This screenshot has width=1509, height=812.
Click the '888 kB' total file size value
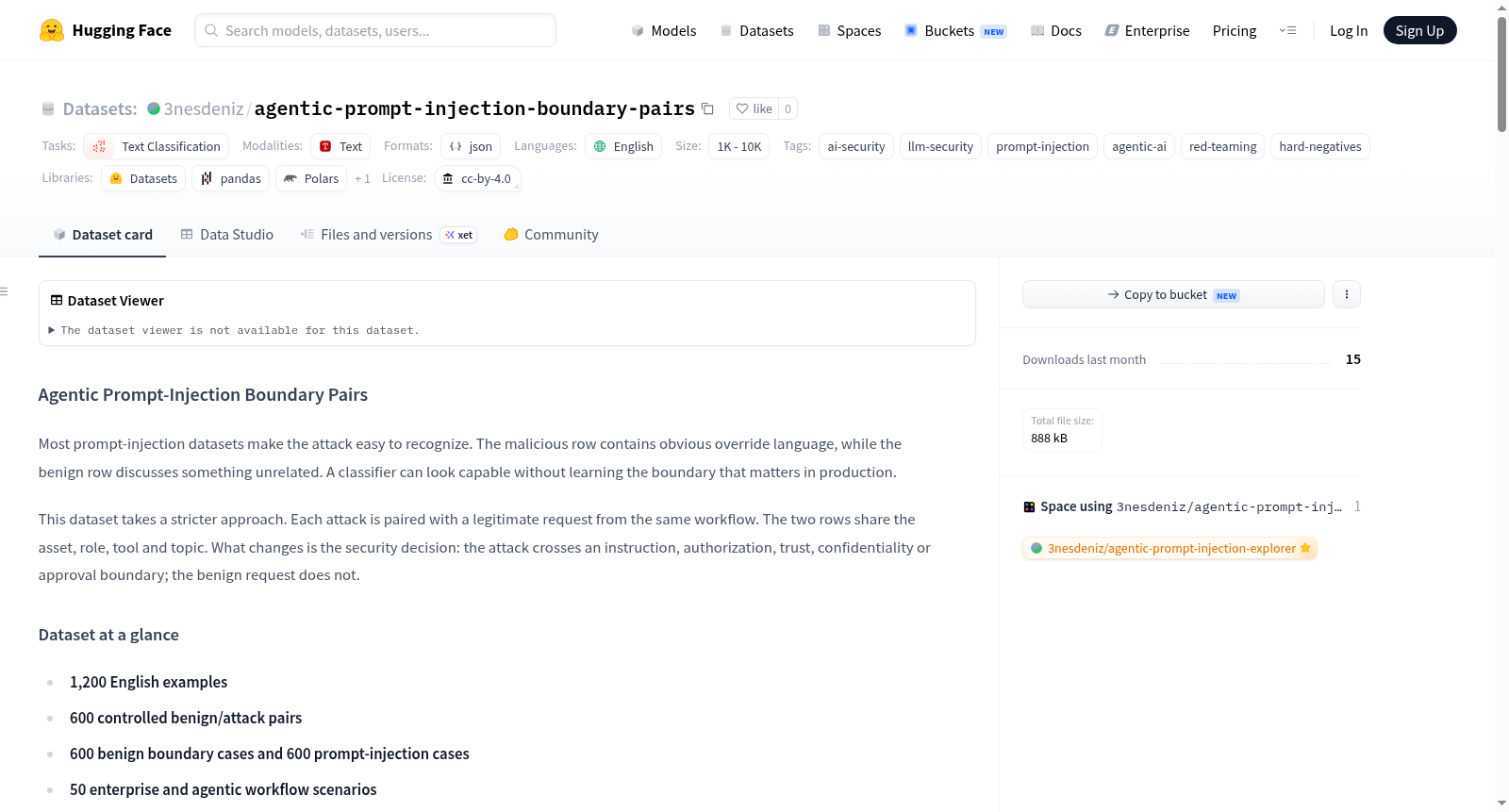(1050, 438)
